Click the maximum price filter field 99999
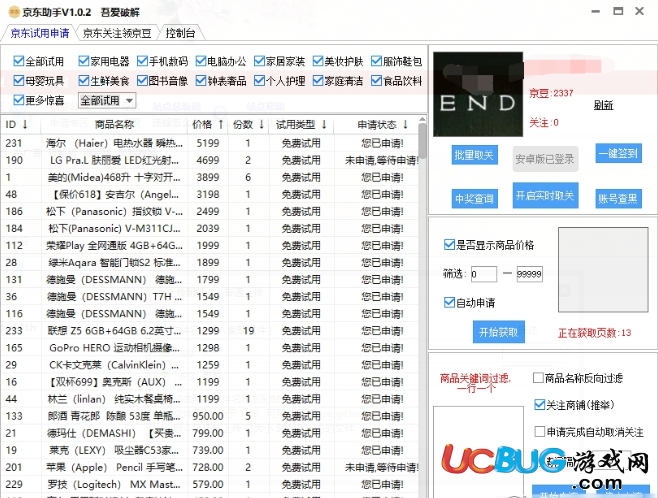The image size is (658, 498). point(530,274)
